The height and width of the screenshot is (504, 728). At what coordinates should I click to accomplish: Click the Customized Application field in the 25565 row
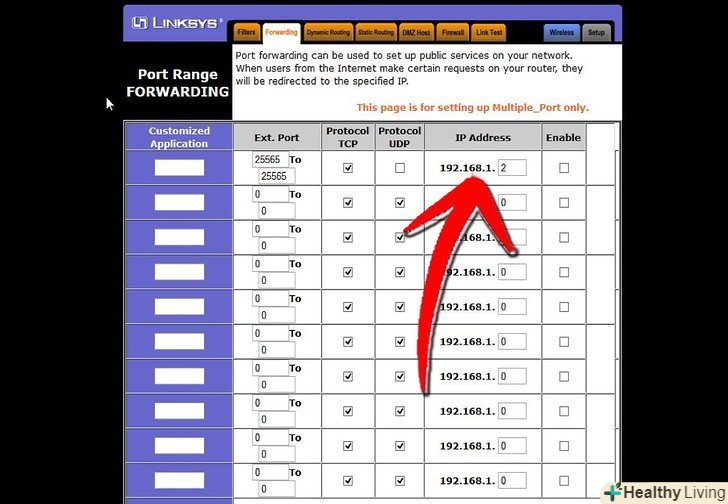[x=179, y=168]
